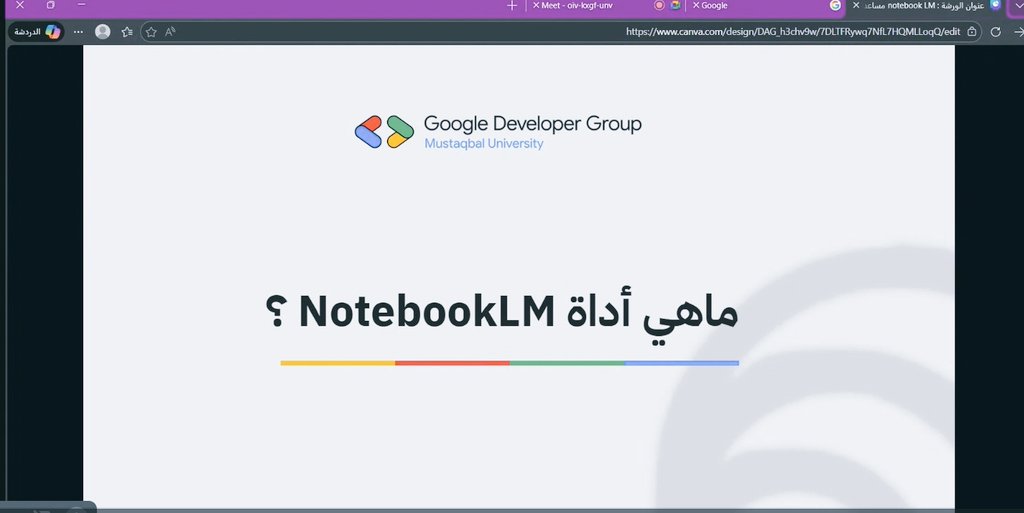Refresh the current page

995,31
